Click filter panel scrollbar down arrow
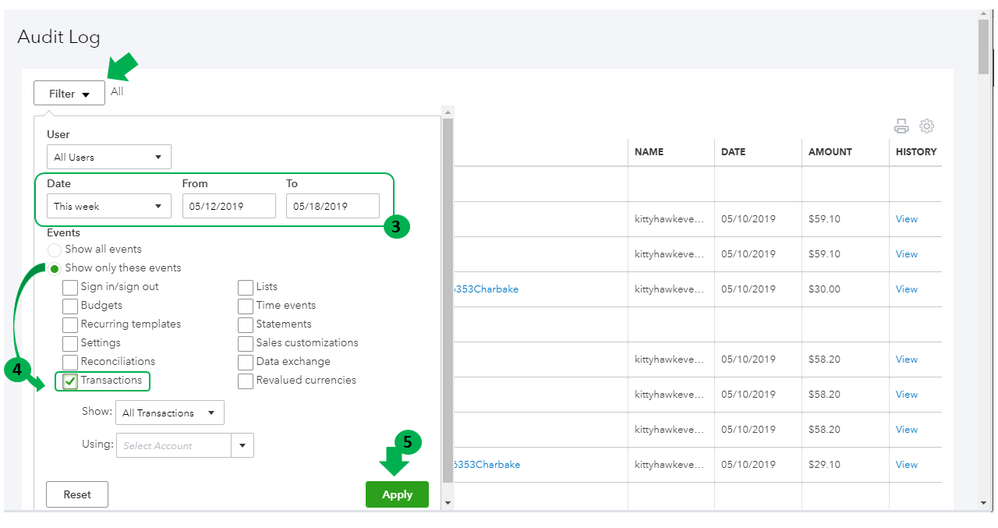This screenshot has width=998, height=528. 447,503
